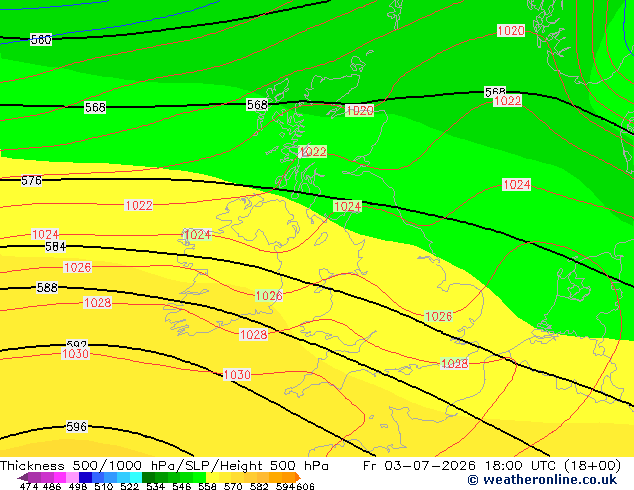The width and height of the screenshot is (634, 490).
Task: Click the bright yellow swatch above 558
Action: pos(212,477)
